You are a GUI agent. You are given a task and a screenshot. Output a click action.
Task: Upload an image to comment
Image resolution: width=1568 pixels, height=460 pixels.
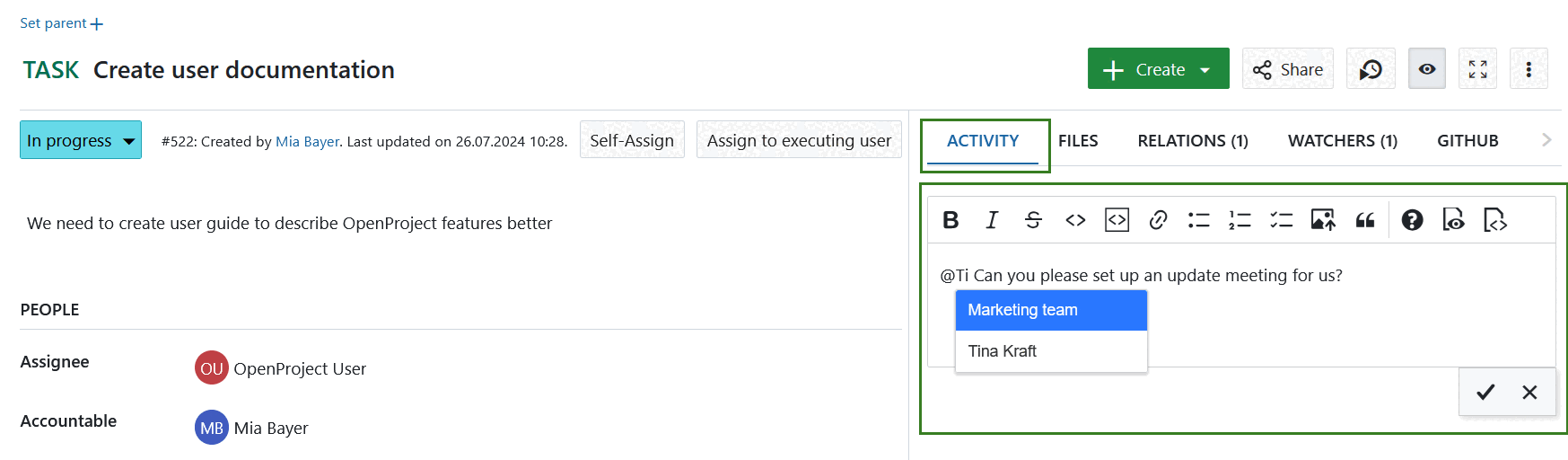pyautogui.click(x=1323, y=220)
